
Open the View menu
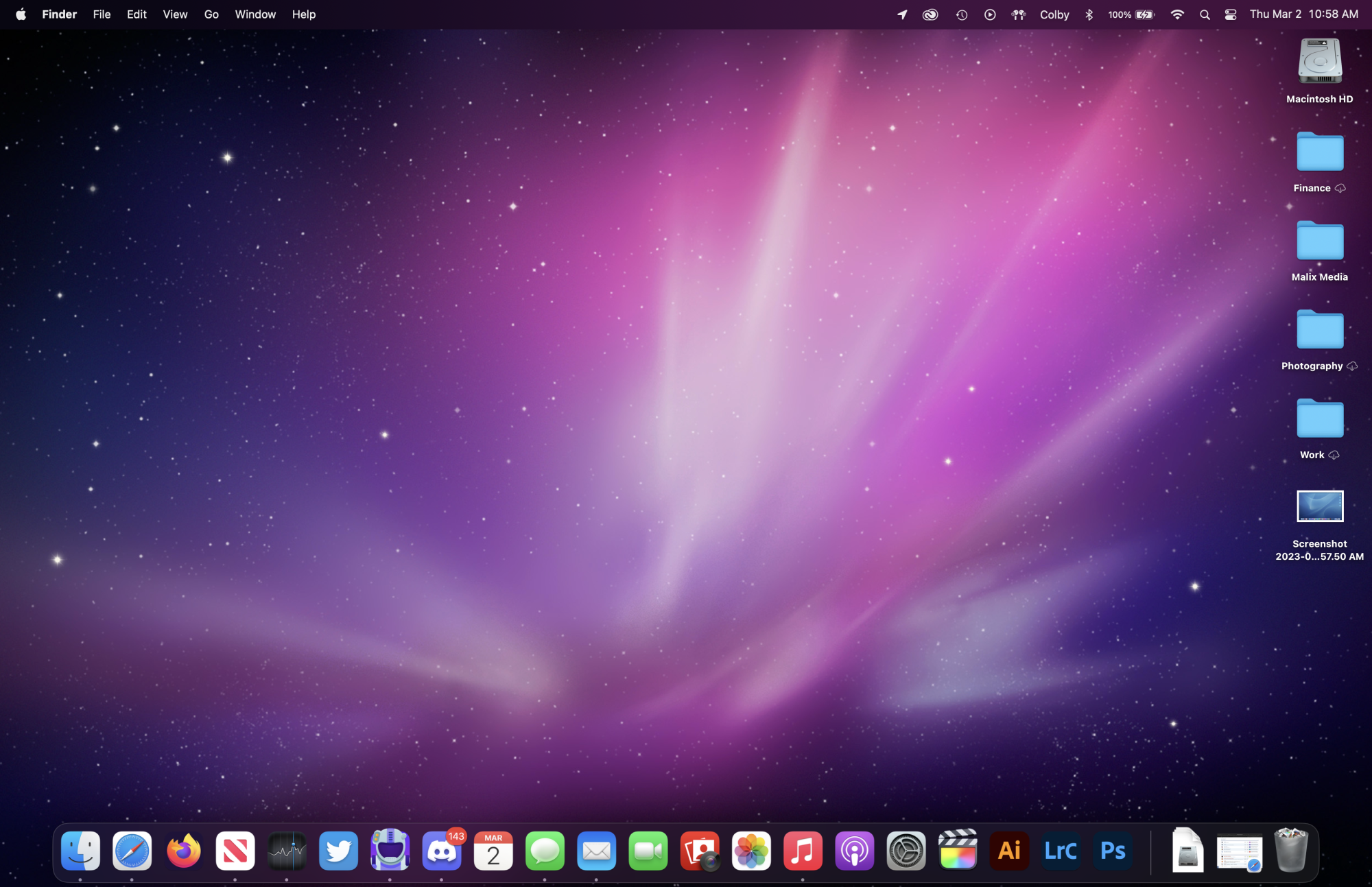175,14
